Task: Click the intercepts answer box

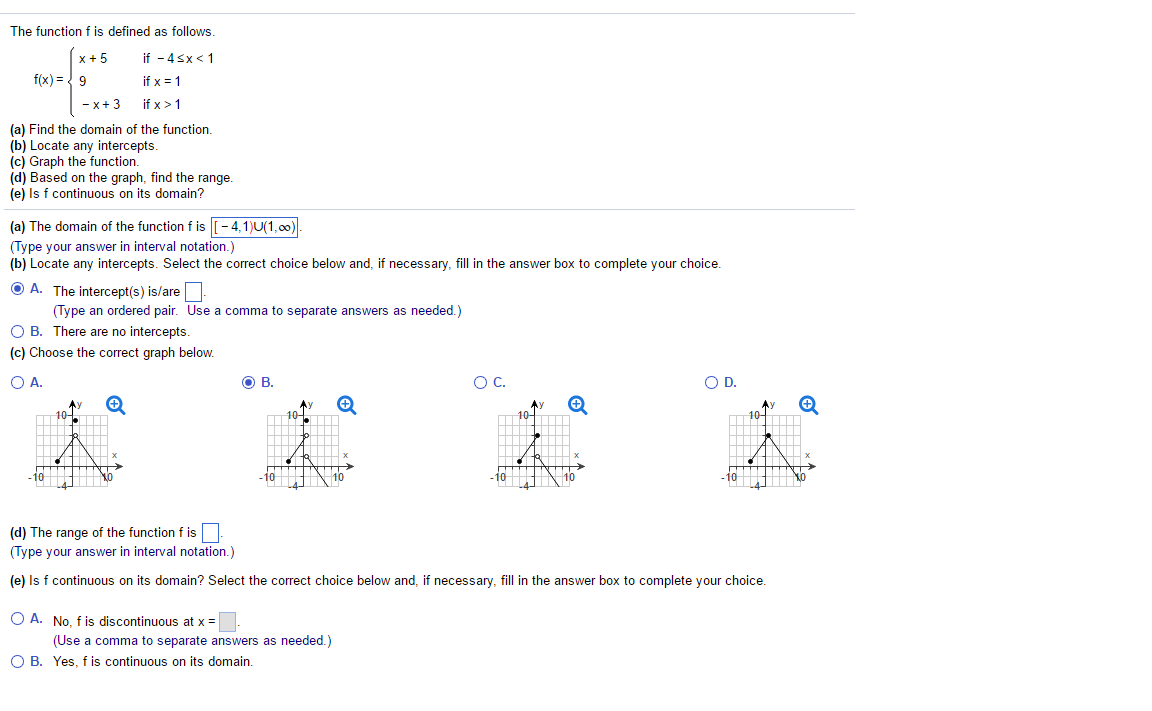Action: [193, 292]
